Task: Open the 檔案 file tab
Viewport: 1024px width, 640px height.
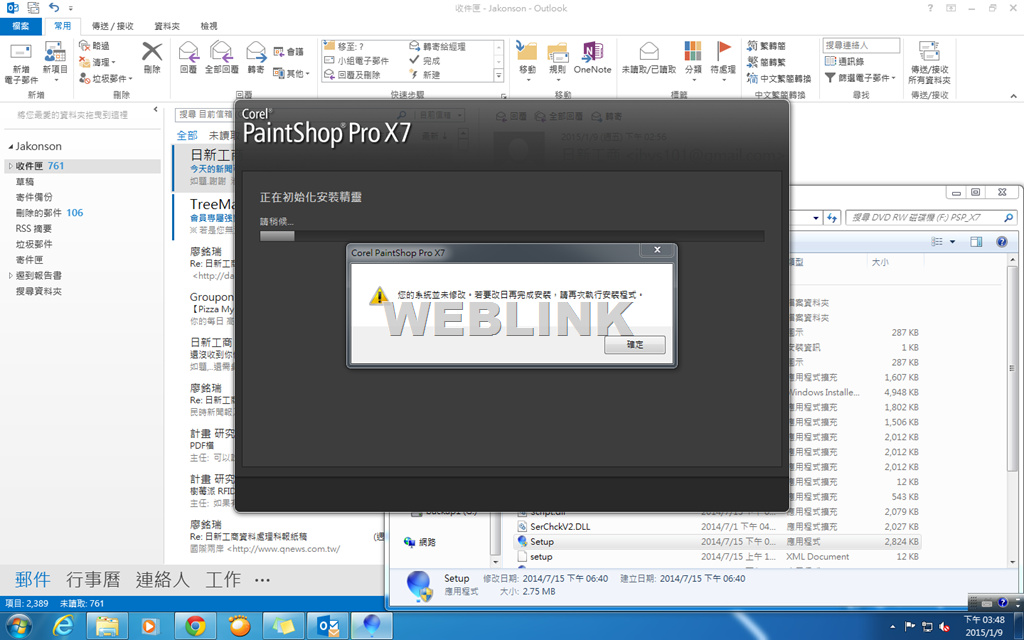Action: pyautogui.click(x=21, y=26)
